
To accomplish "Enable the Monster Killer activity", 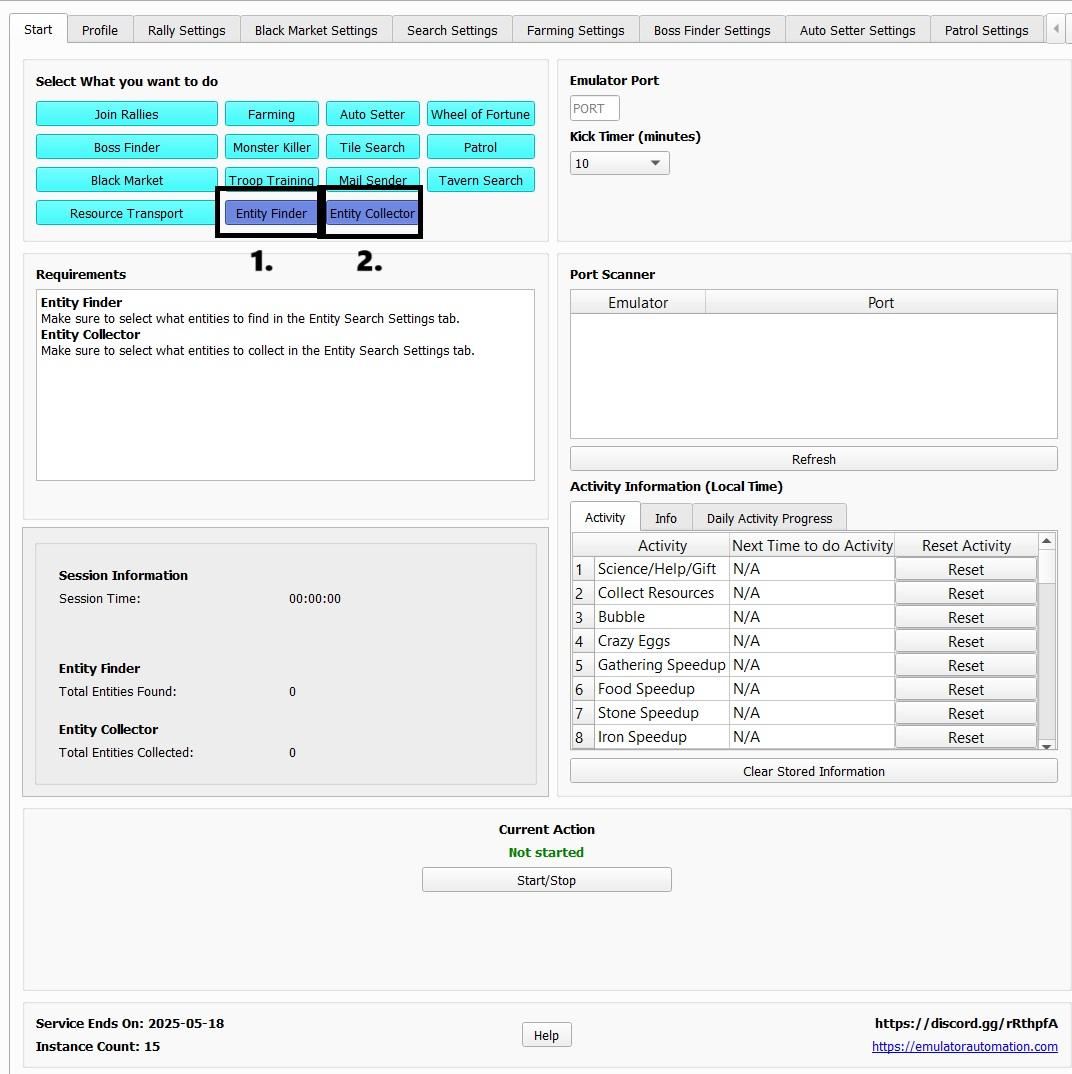I will (271, 147).
